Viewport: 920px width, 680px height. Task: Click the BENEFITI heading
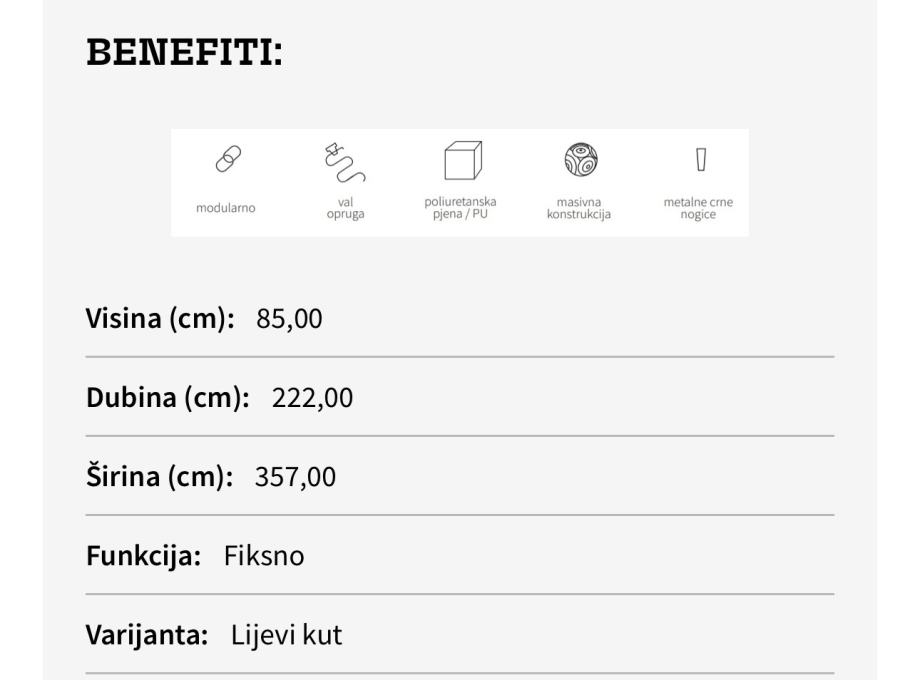click(185, 54)
